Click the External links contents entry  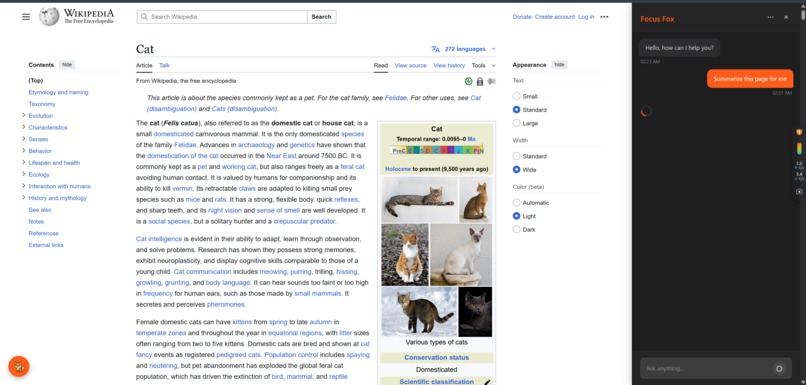click(x=46, y=245)
